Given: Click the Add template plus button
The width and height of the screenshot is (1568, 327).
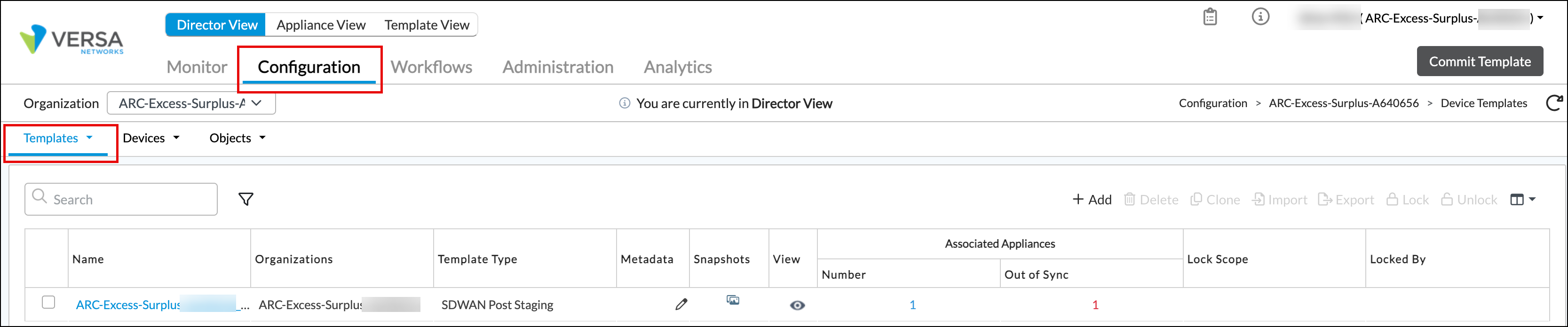Looking at the screenshot, I should tap(1092, 200).
